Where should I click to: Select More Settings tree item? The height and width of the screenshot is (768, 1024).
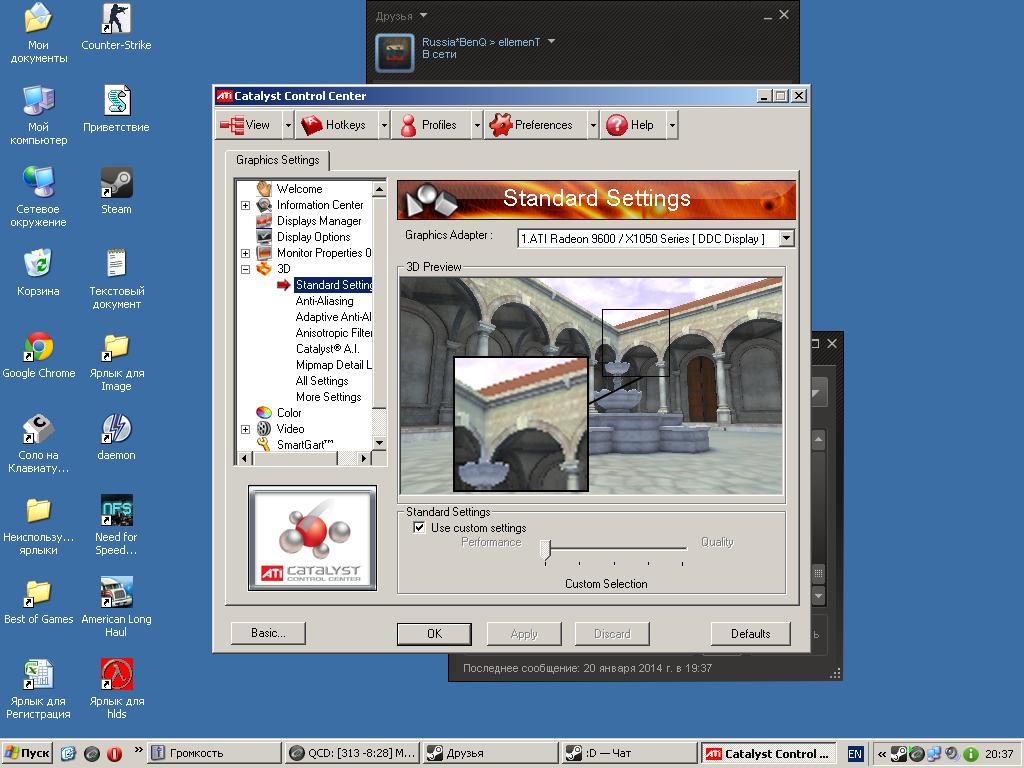(x=328, y=397)
